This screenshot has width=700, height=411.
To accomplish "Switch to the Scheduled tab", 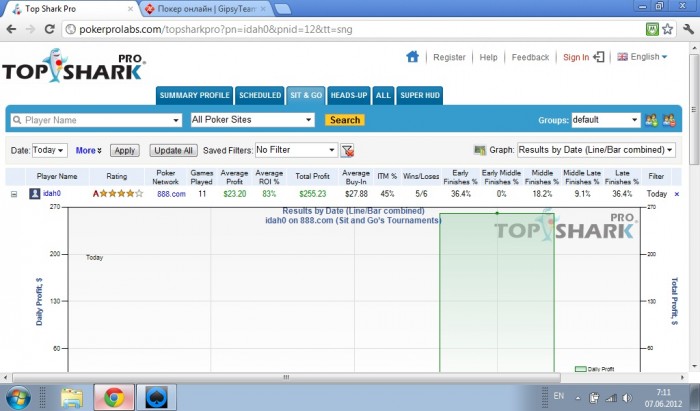I will click(x=260, y=95).
